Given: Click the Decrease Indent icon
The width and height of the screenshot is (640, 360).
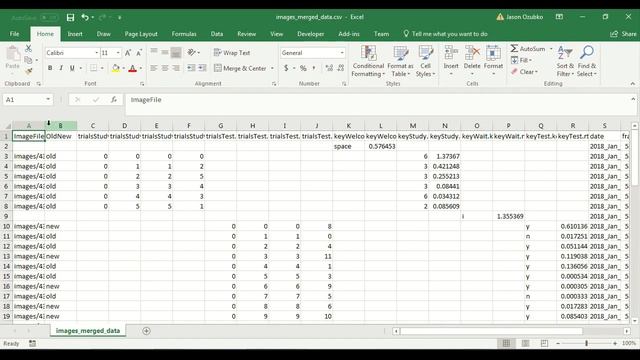Looking at the screenshot, I should coord(191,68).
